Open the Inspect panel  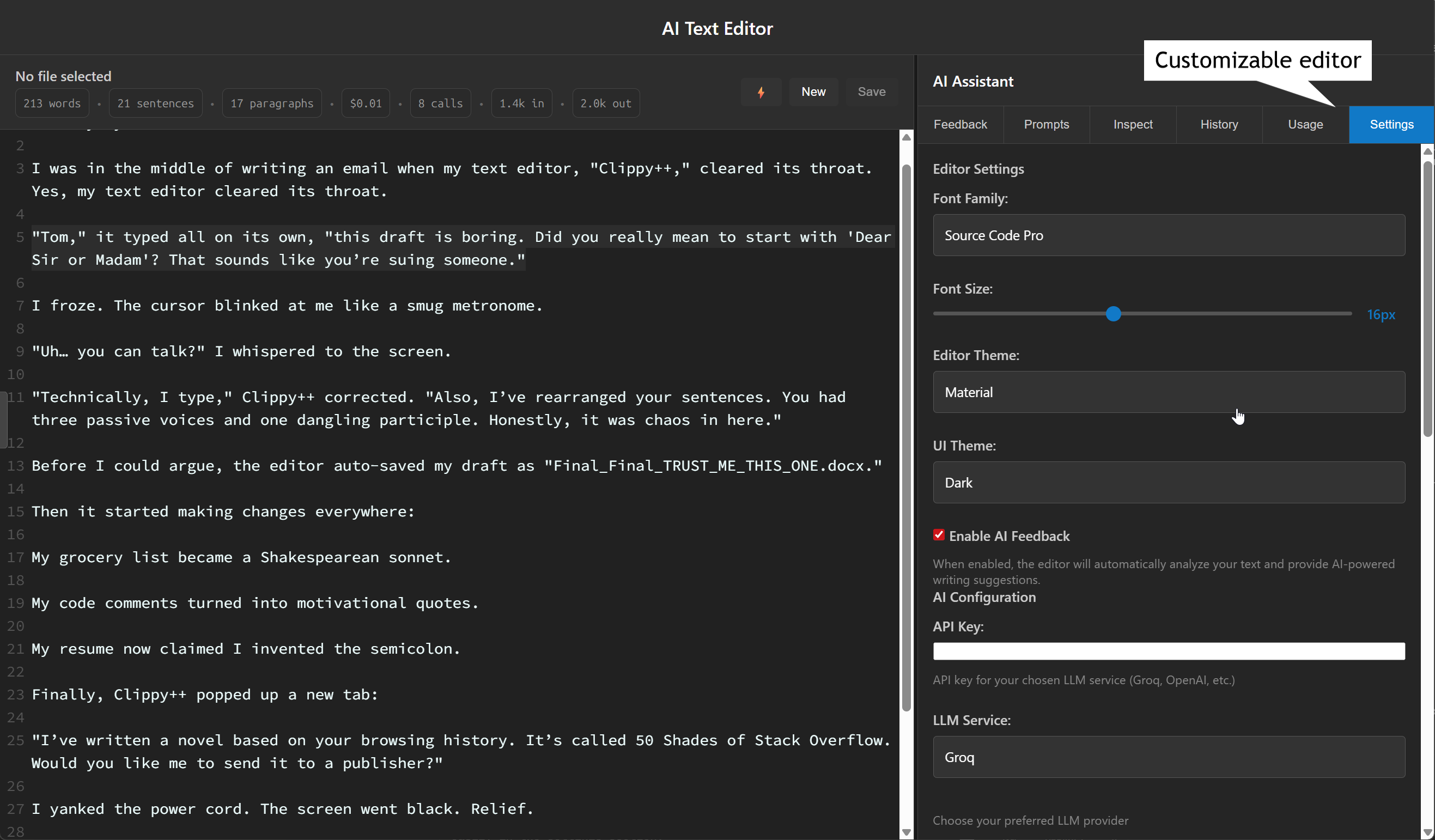[1133, 124]
